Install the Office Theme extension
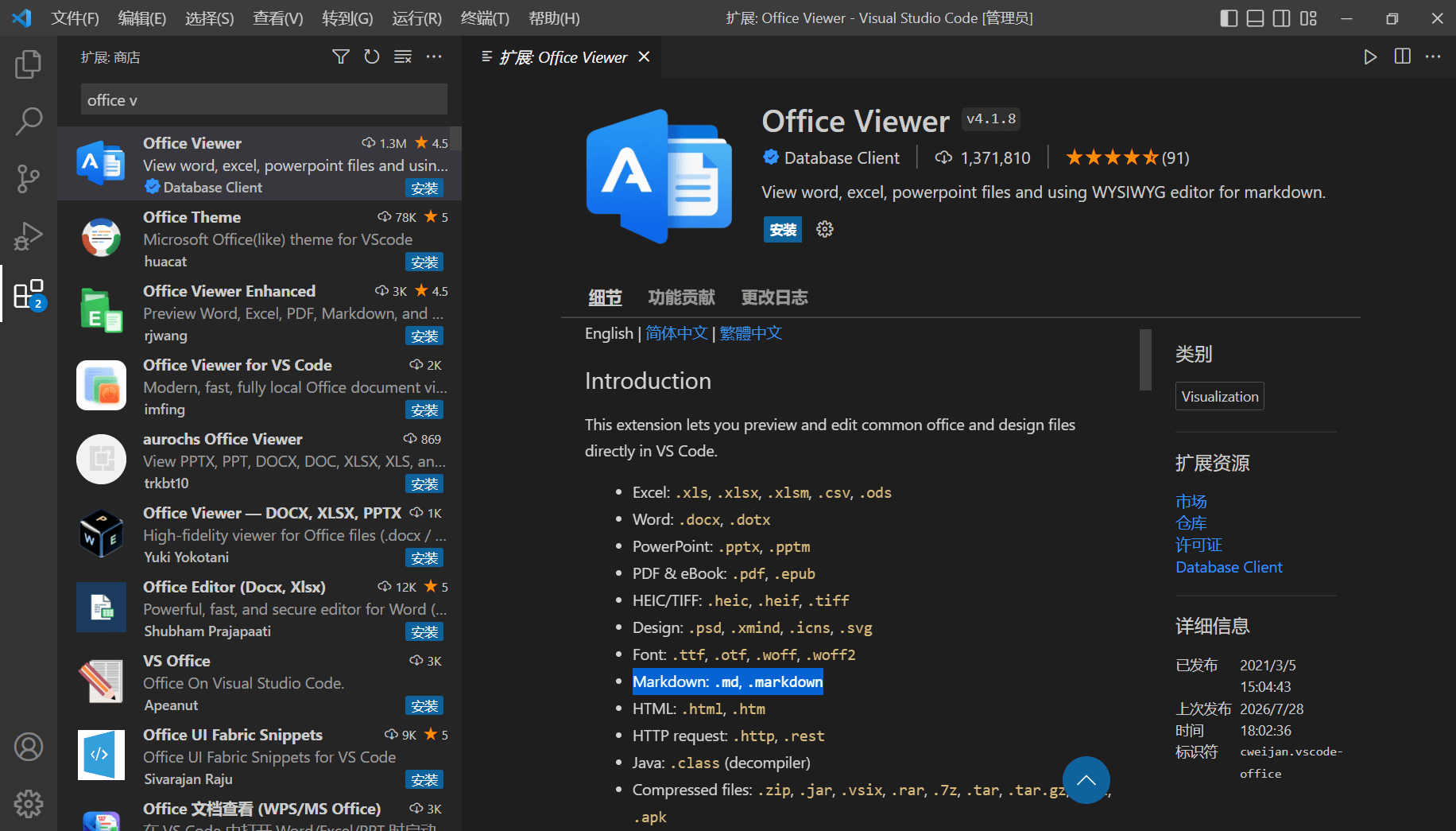 point(424,262)
